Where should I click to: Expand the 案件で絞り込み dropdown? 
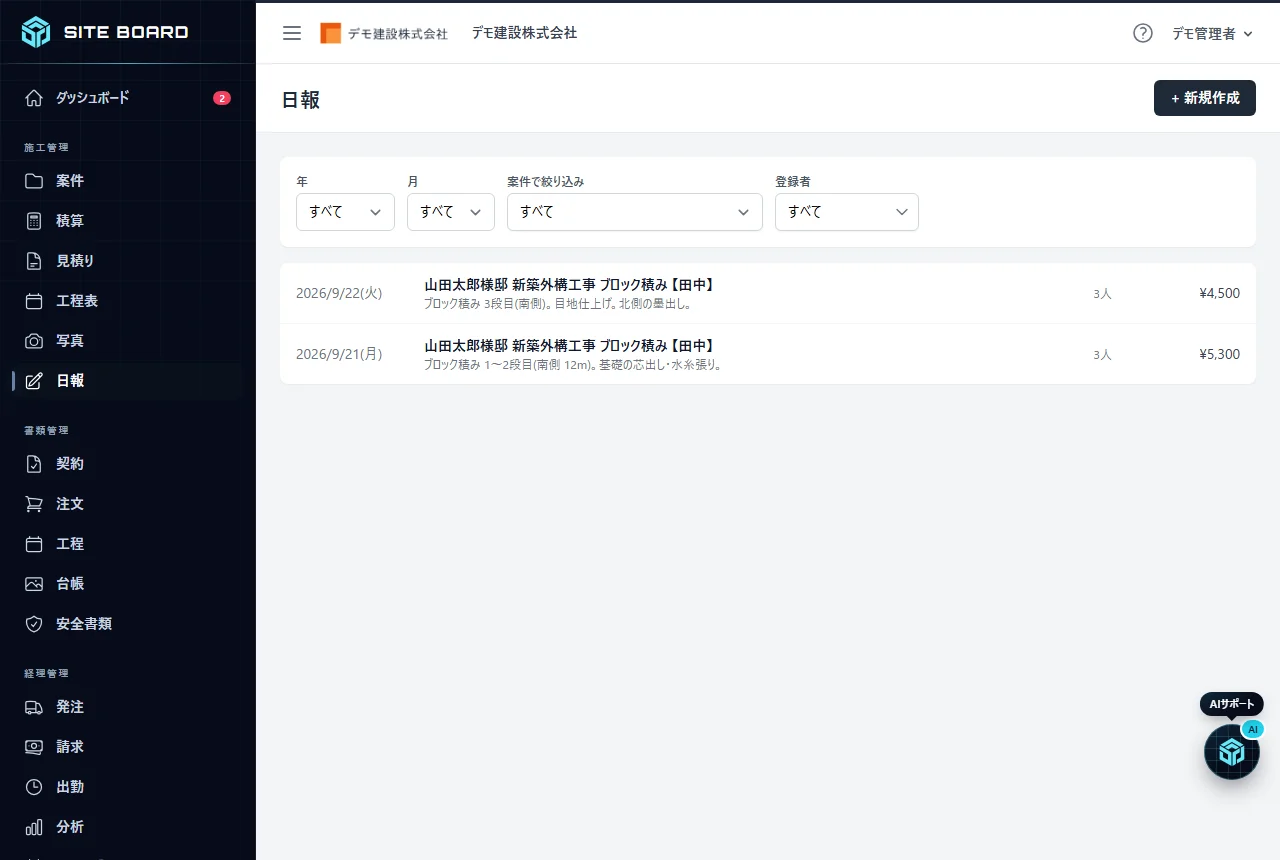(x=634, y=212)
